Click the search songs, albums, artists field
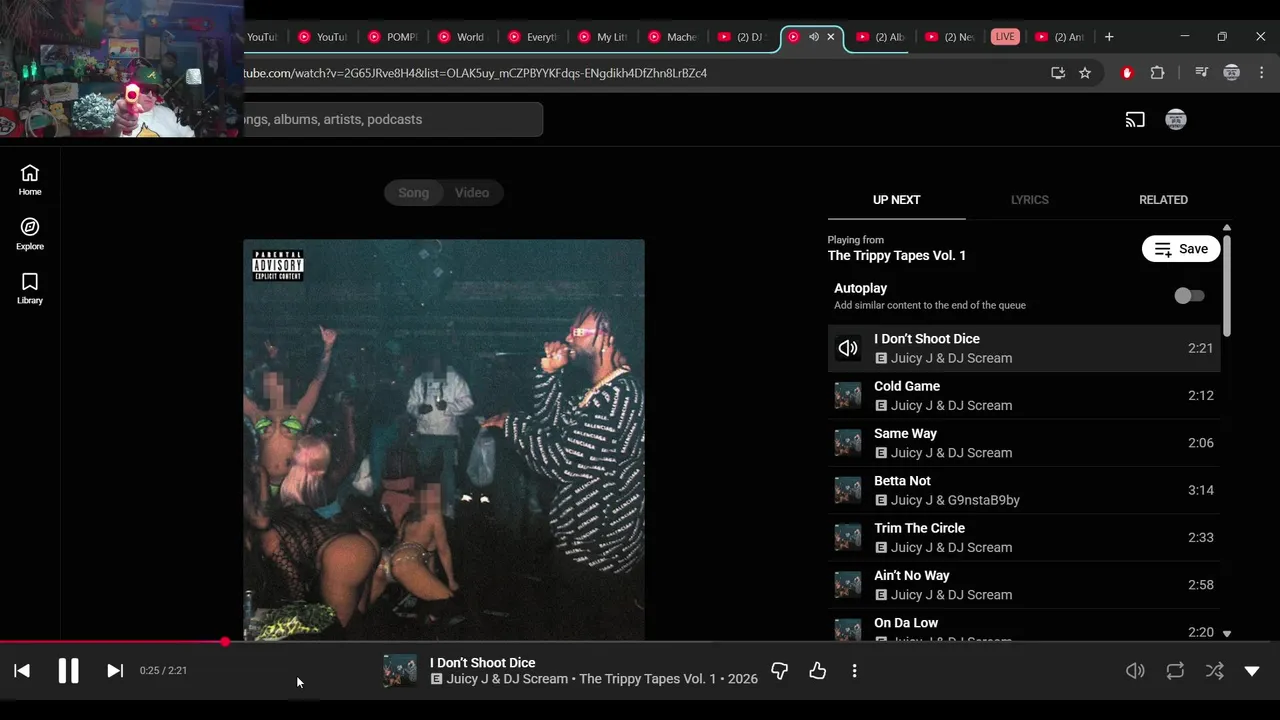1280x720 pixels. coord(392,119)
